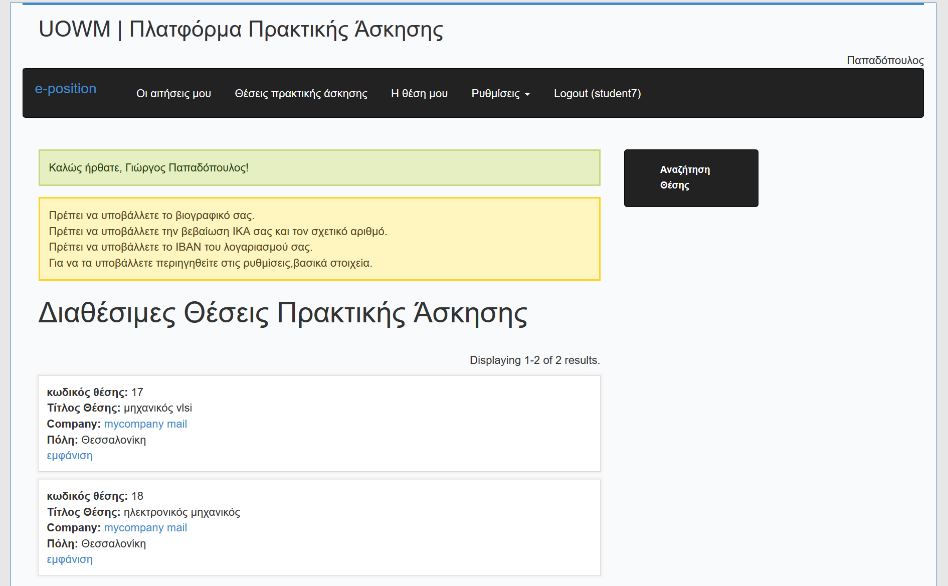
Task: Click the title 'μηχανικός vlsi'
Action: pos(158,408)
